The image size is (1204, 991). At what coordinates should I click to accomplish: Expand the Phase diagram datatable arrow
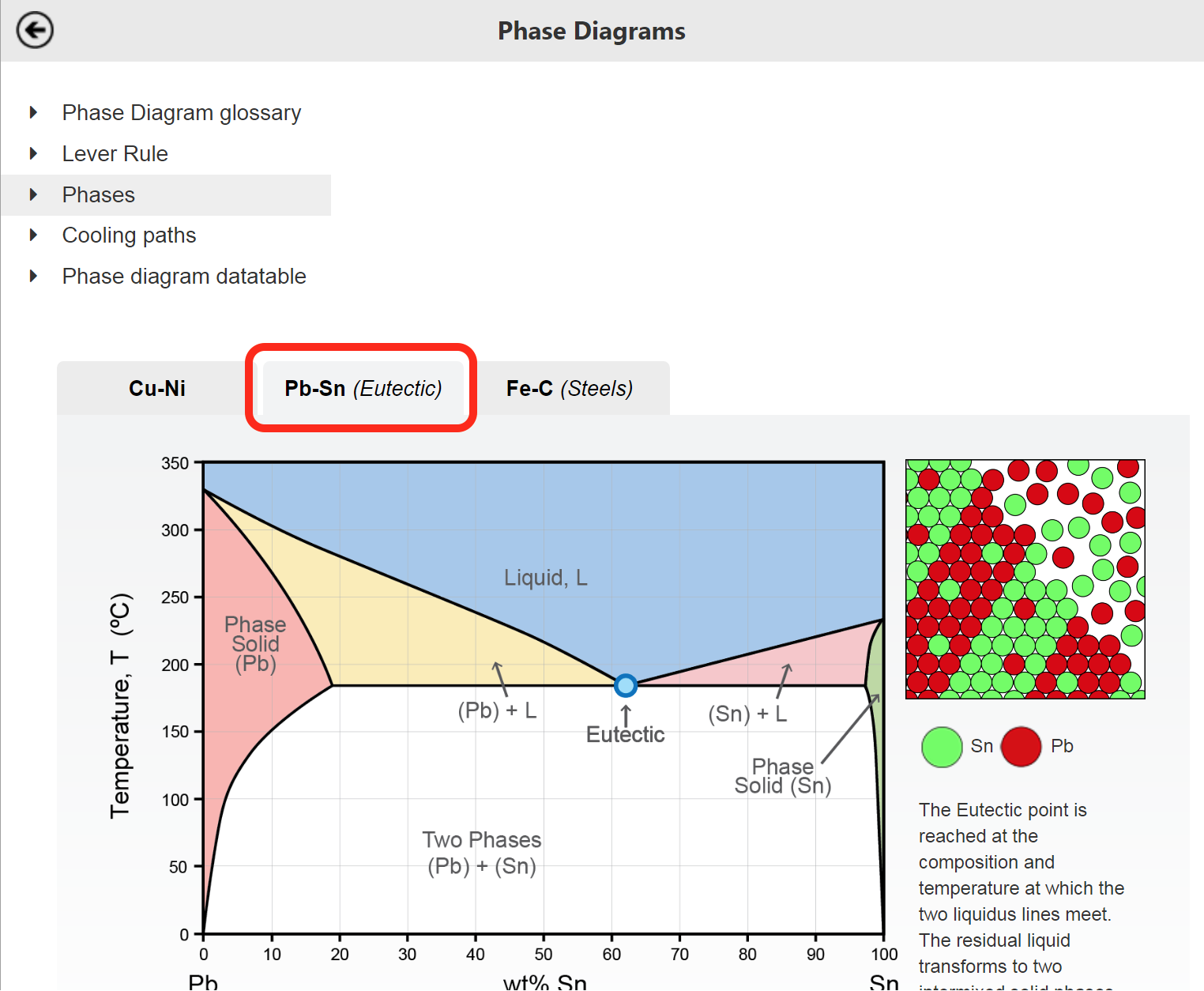[33, 276]
